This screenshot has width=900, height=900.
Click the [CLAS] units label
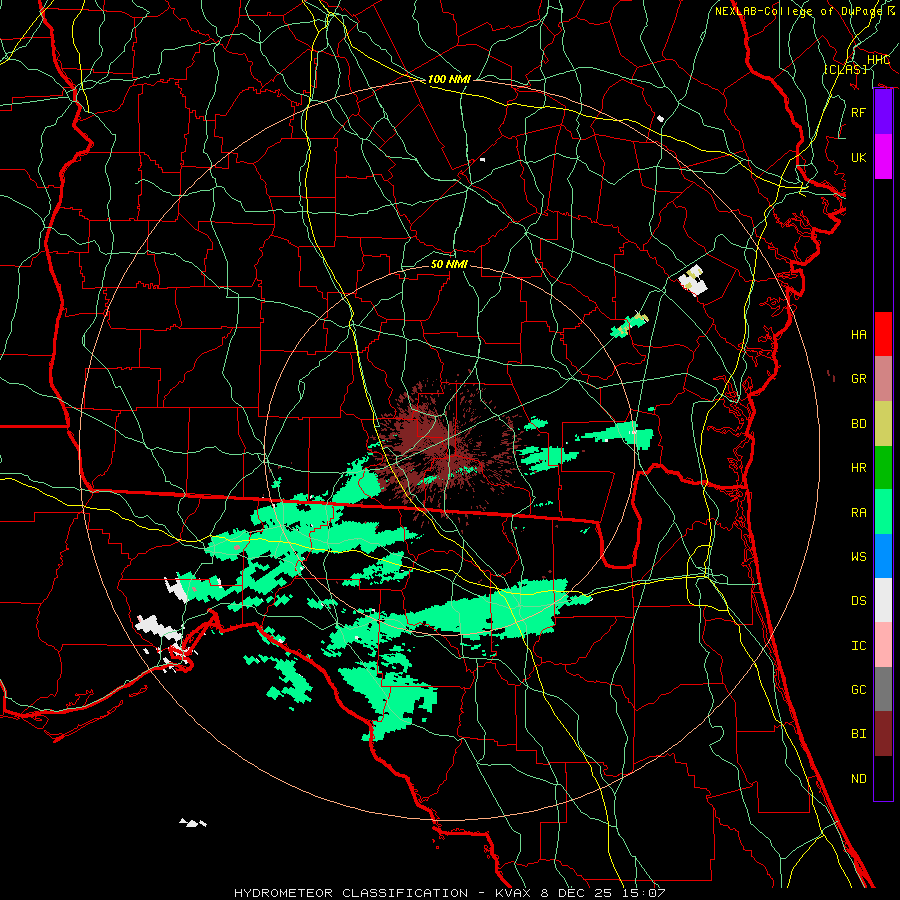click(x=845, y=69)
